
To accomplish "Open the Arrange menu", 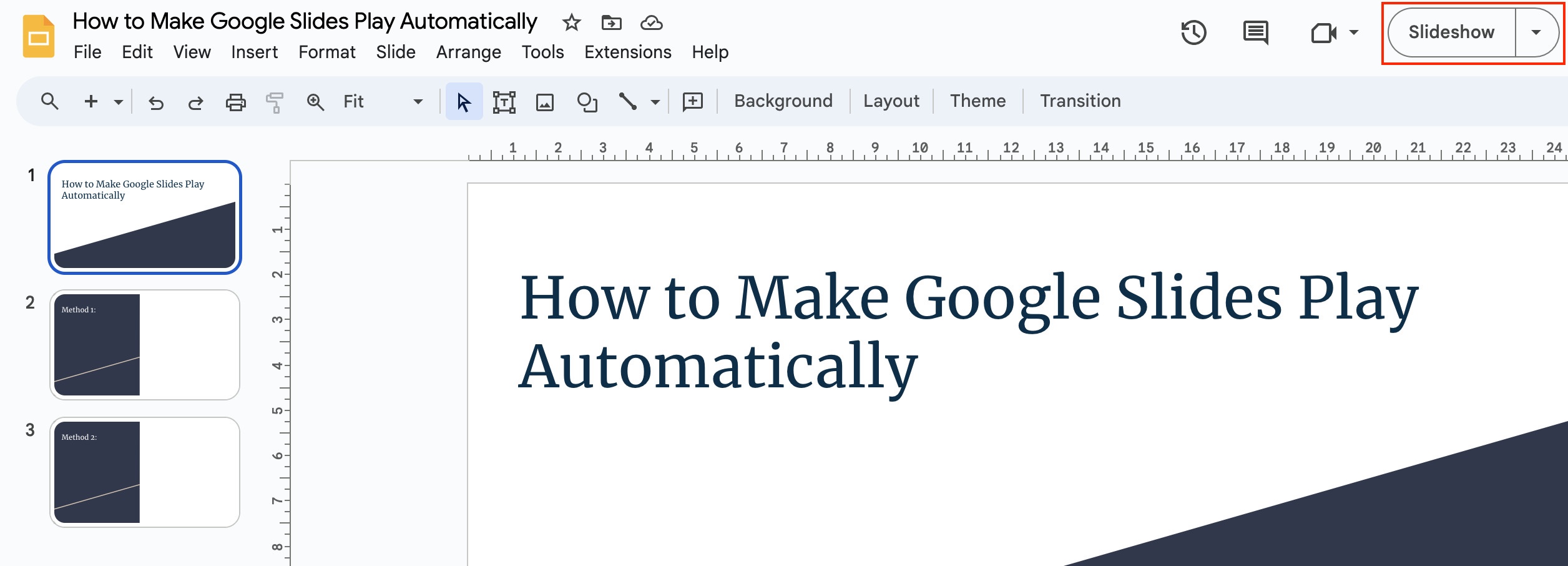I will [x=468, y=52].
